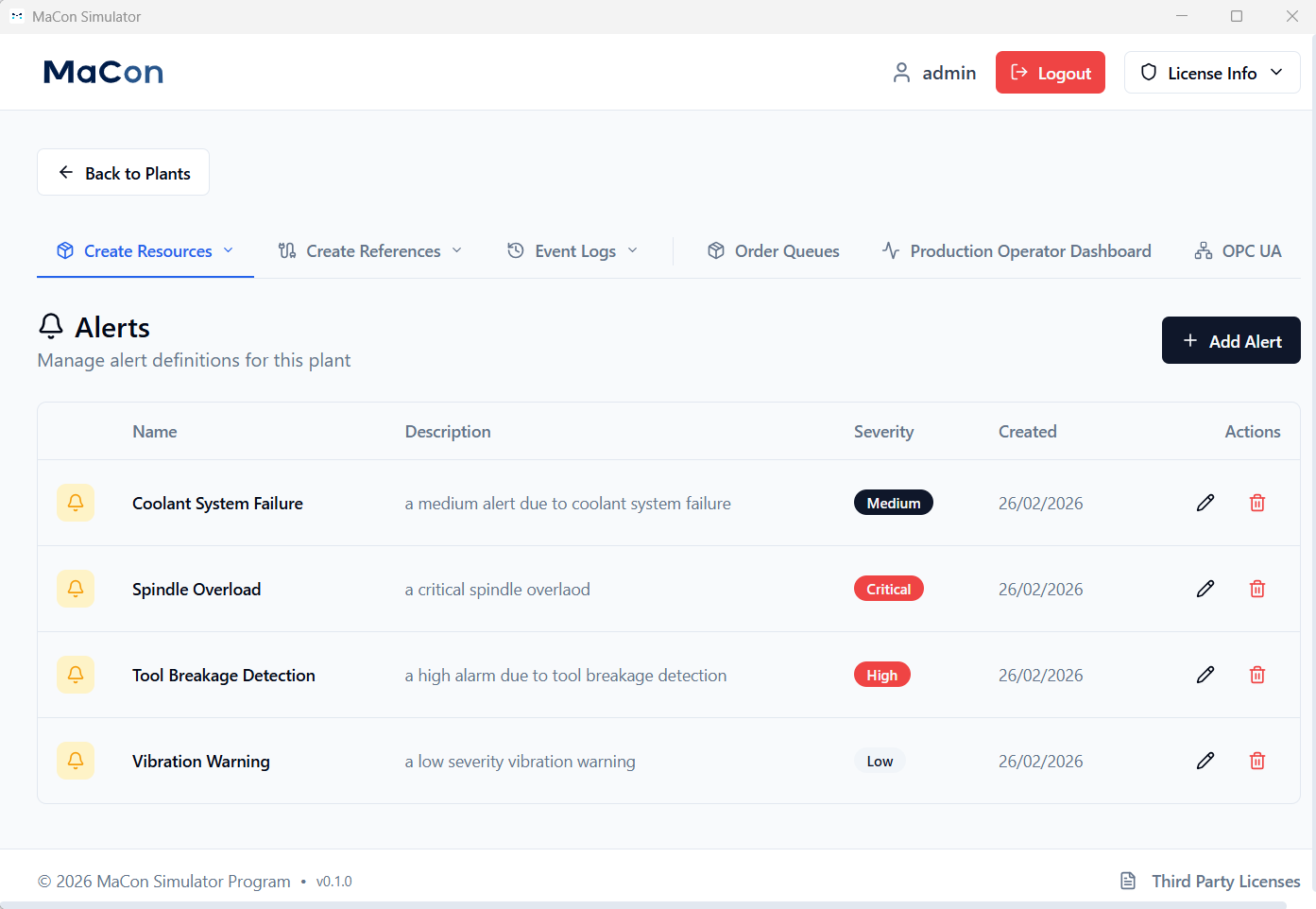Log out using the Logout button
Screen dimensions: 1316x909
click(x=1050, y=73)
